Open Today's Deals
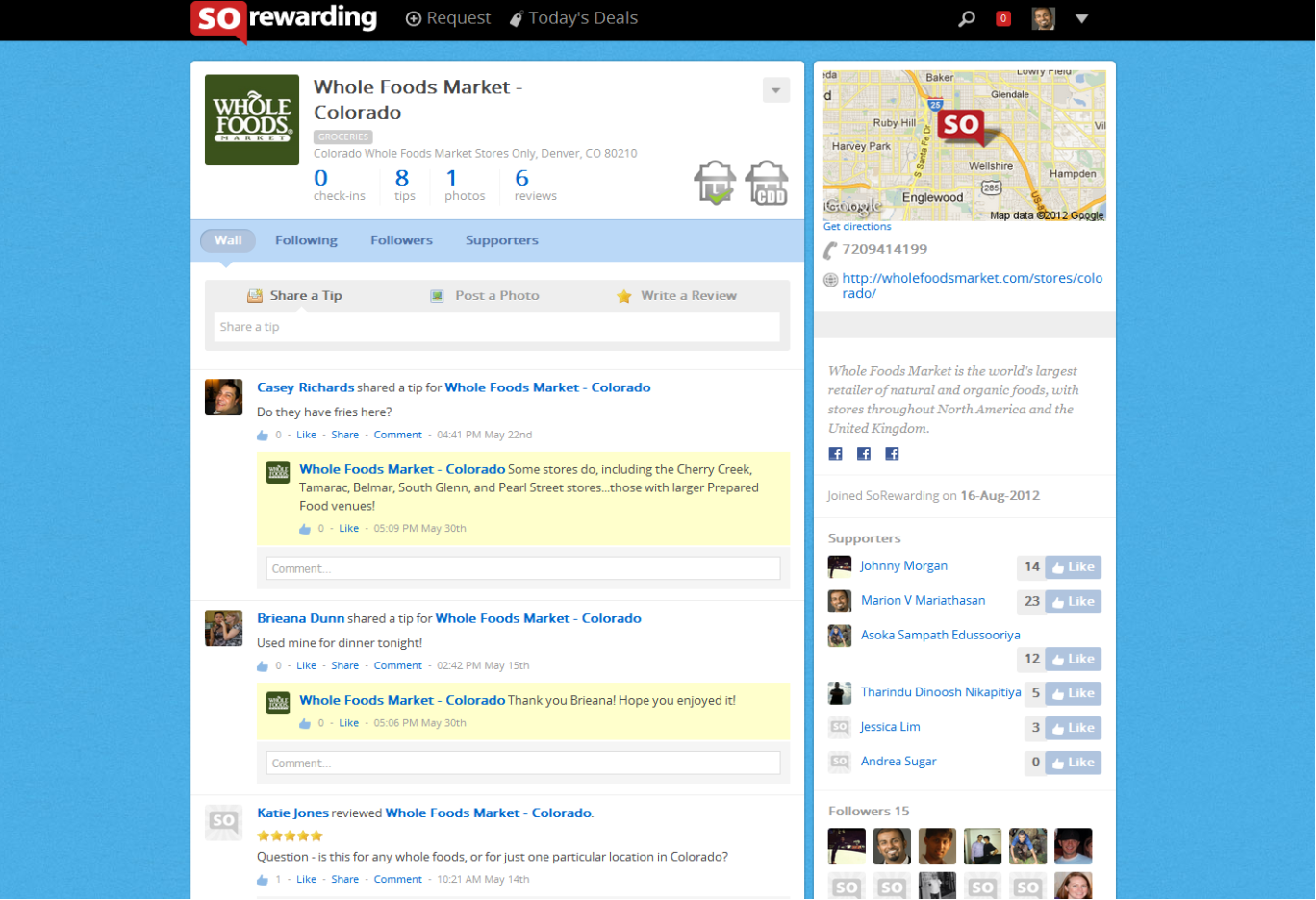The image size is (1316, 900). click(x=573, y=18)
